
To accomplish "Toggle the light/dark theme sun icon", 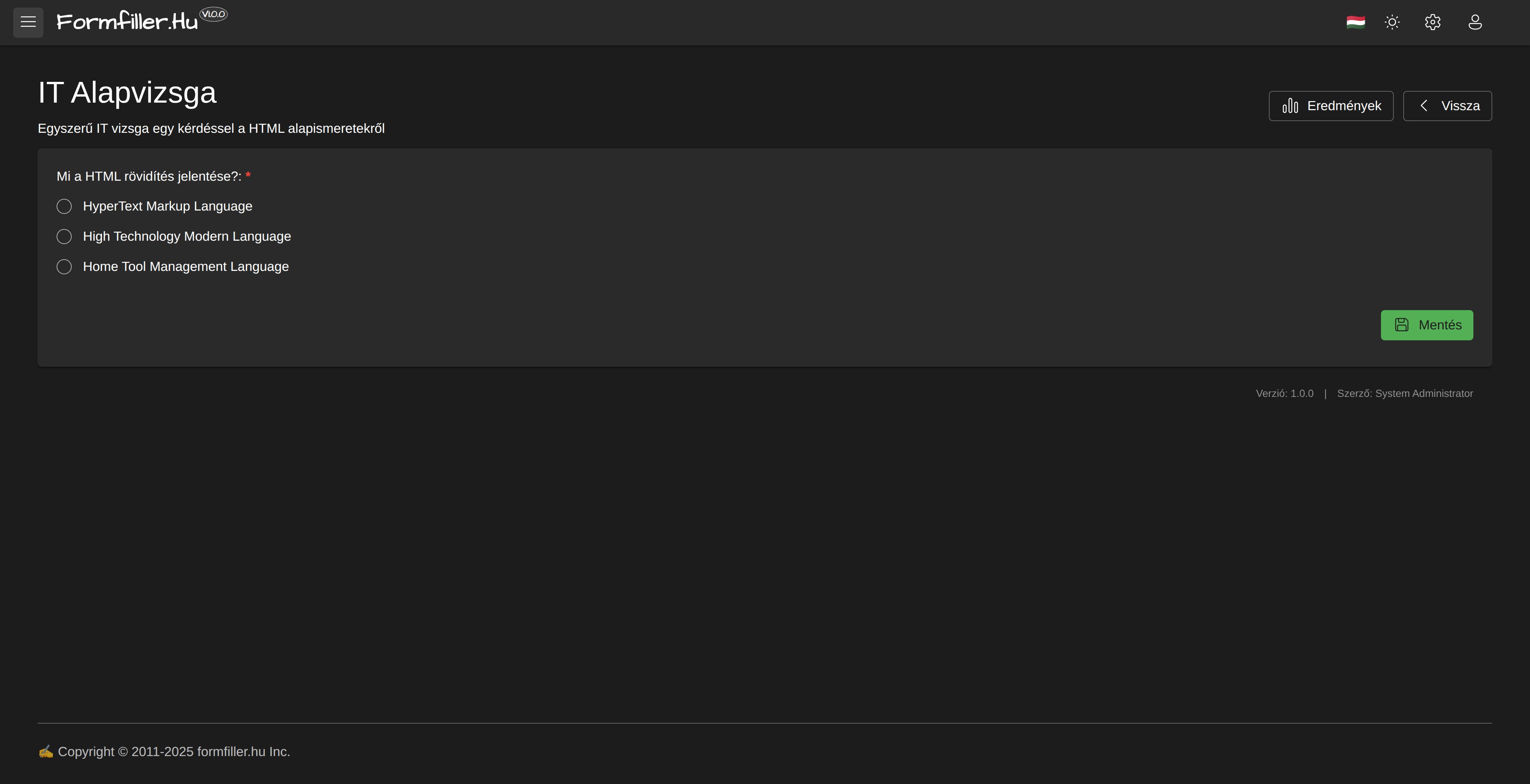I will pyautogui.click(x=1392, y=23).
